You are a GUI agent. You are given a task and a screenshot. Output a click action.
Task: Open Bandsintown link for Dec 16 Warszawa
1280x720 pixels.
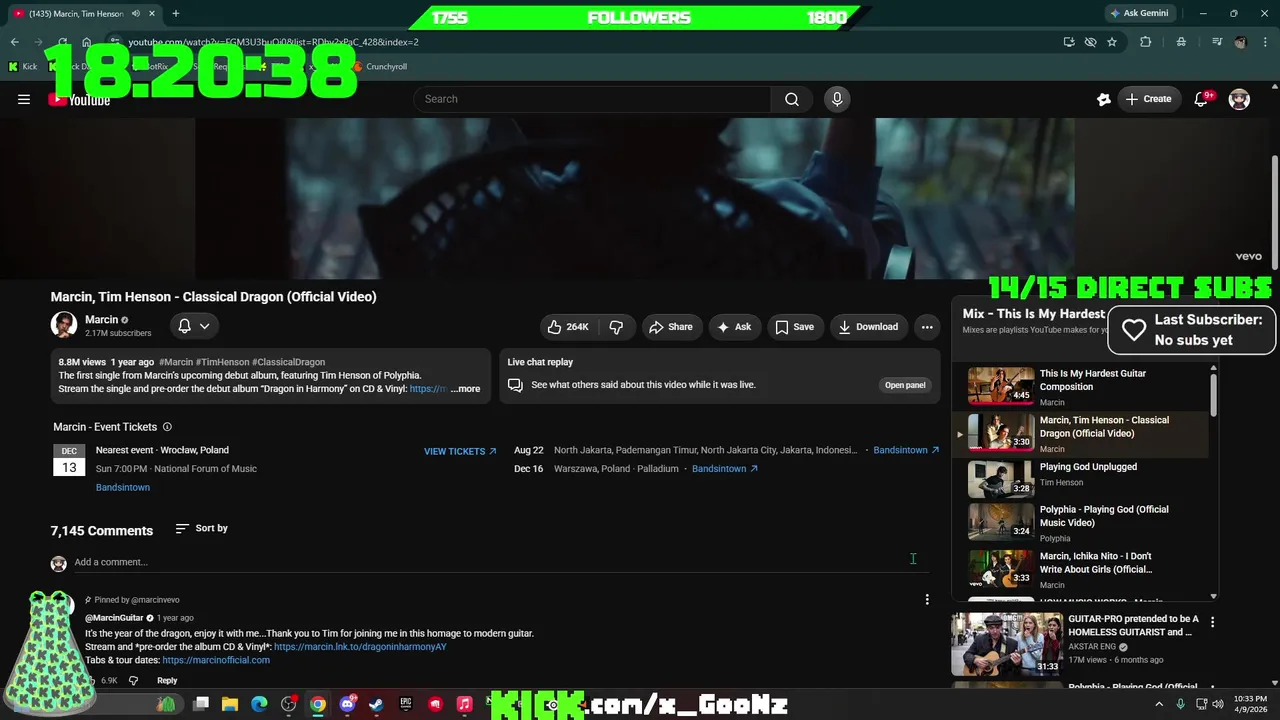click(x=725, y=468)
